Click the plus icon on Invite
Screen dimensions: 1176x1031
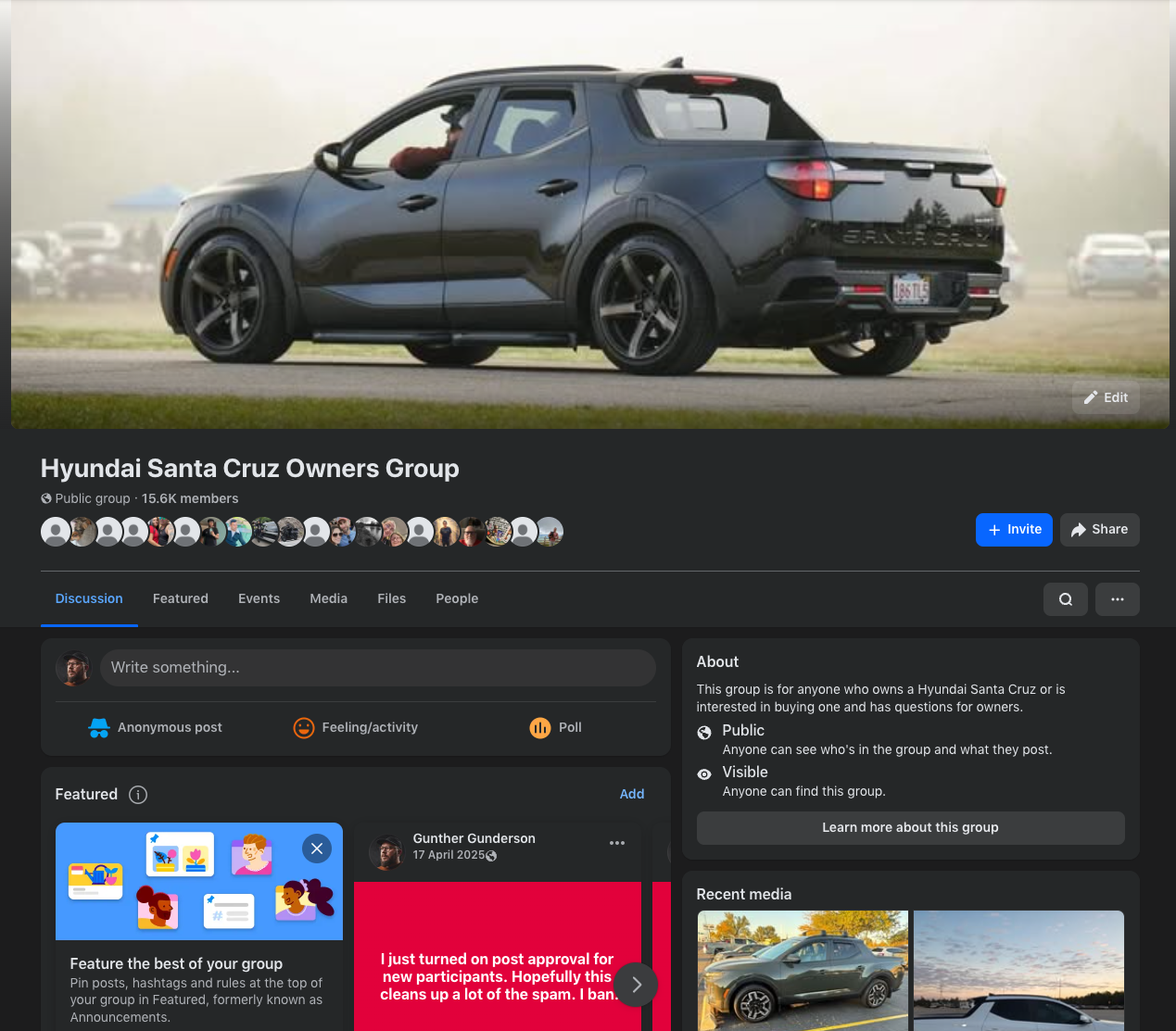(994, 530)
